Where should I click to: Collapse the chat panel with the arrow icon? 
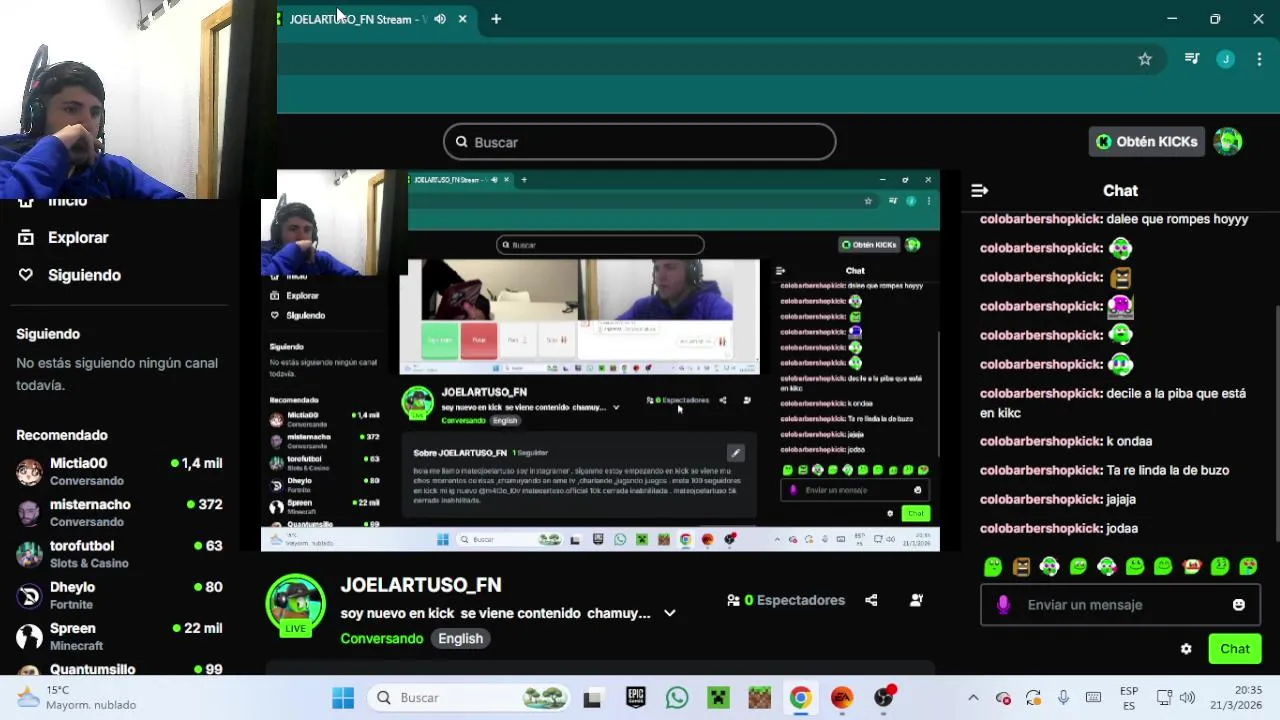tap(980, 190)
